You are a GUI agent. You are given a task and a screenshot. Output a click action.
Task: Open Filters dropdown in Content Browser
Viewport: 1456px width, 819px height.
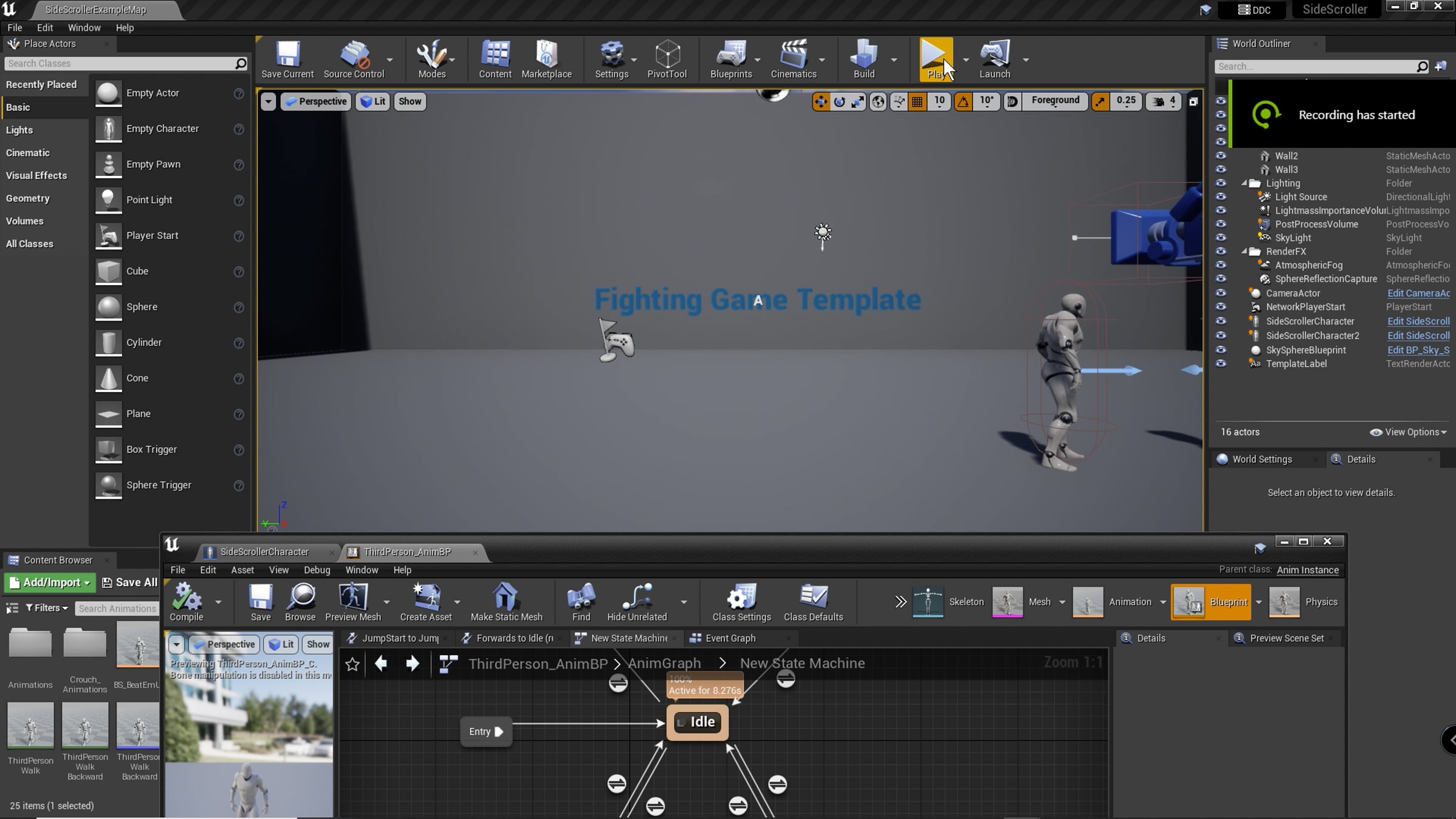coord(47,608)
